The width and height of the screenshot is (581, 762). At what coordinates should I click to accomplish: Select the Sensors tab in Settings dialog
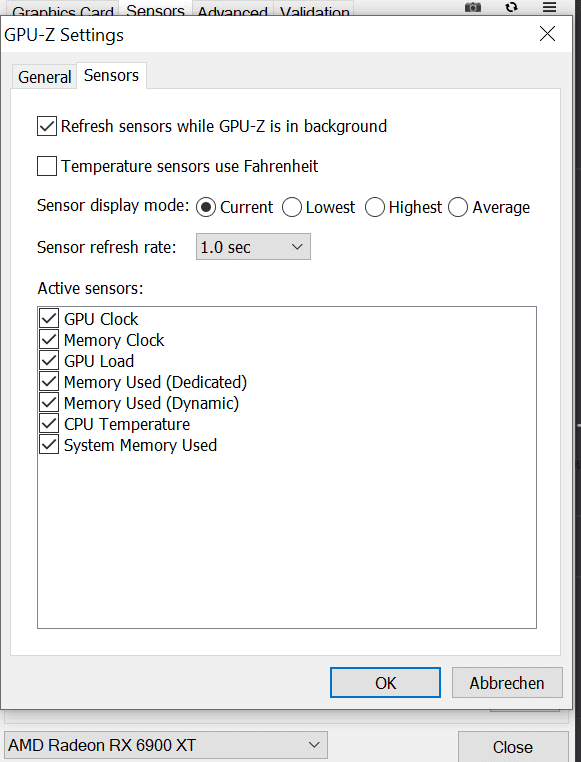pyautogui.click(x=111, y=75)
